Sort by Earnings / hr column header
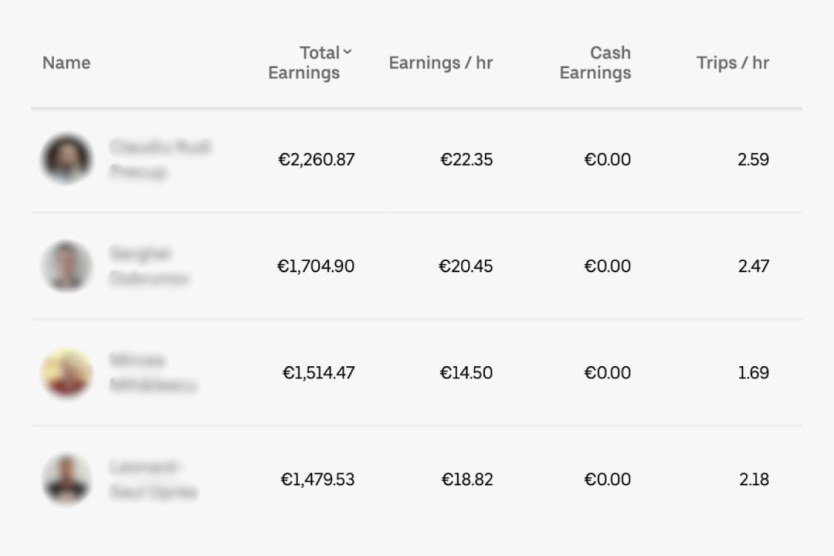 pyautogui.click(x=440, y=63)
